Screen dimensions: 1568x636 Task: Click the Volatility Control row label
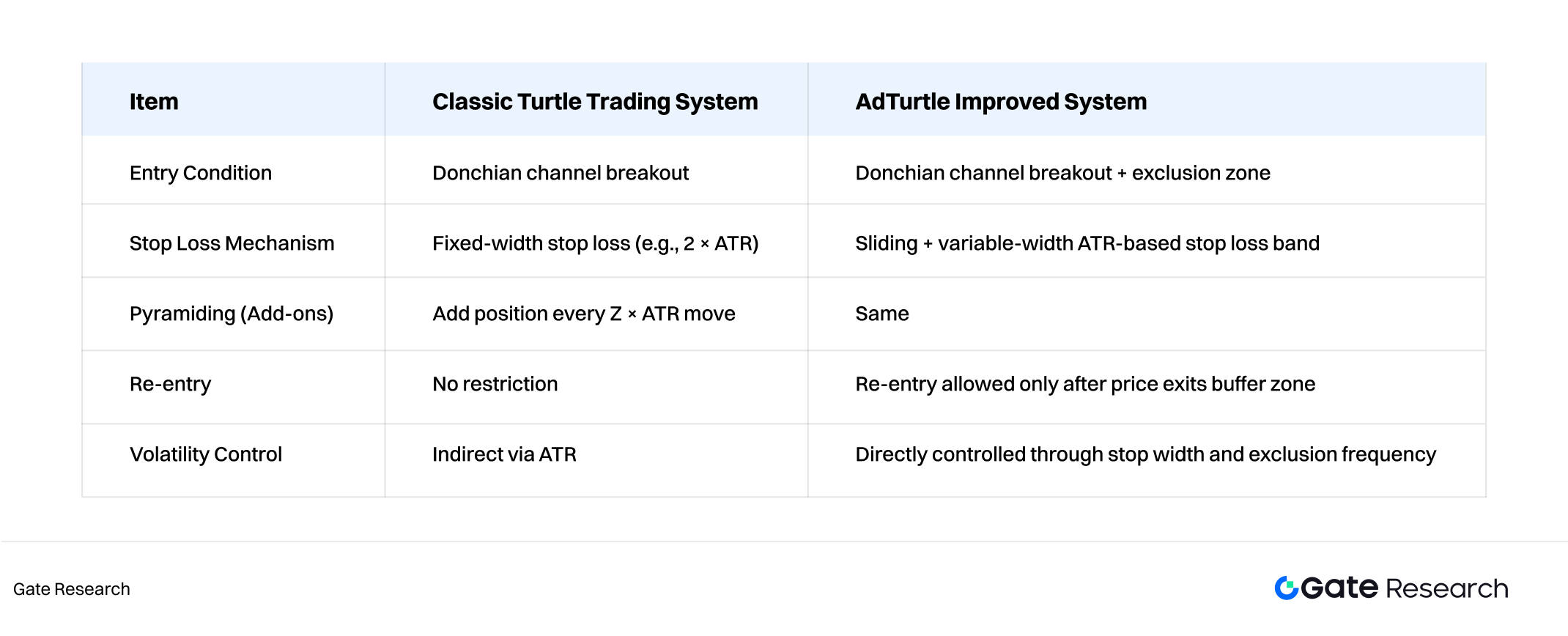206,454
